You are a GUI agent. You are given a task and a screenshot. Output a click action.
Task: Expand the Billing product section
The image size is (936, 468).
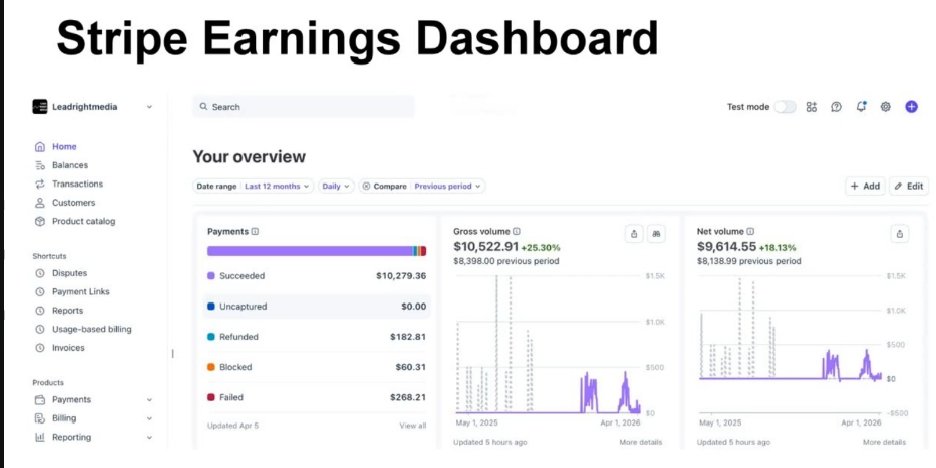149,418
